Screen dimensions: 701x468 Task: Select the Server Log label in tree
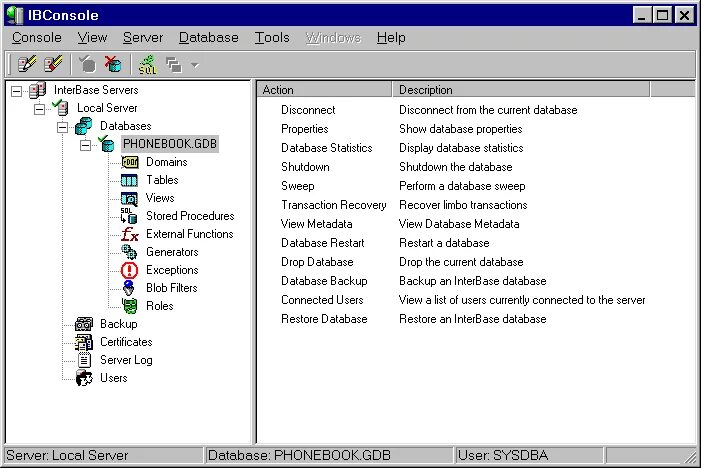coord(126,360)
